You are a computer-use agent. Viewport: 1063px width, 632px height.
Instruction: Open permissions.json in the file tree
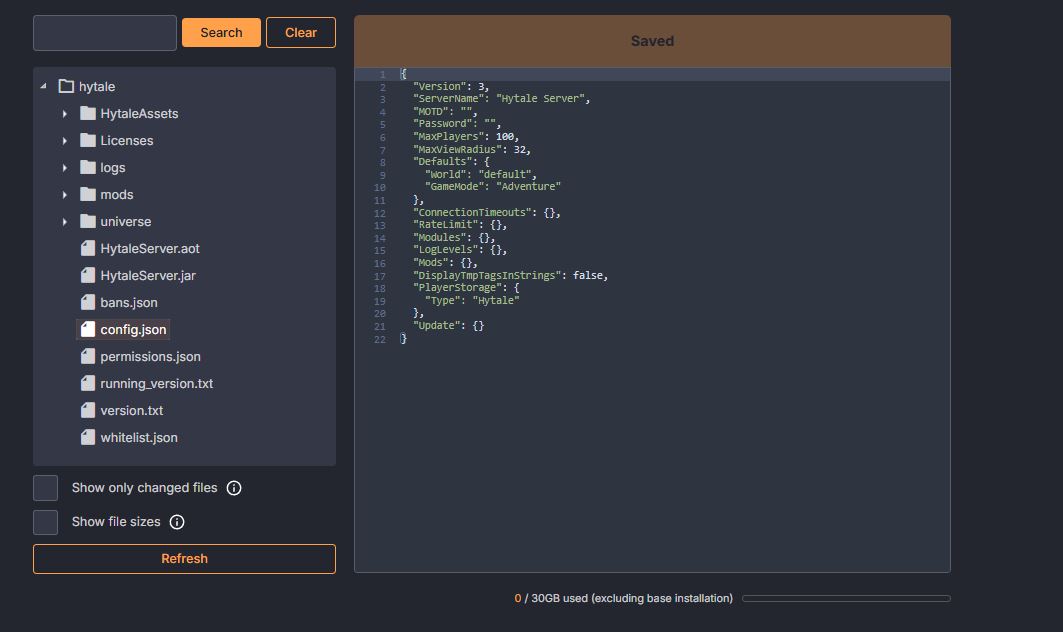pyautogui.click(x=150, y=357)
